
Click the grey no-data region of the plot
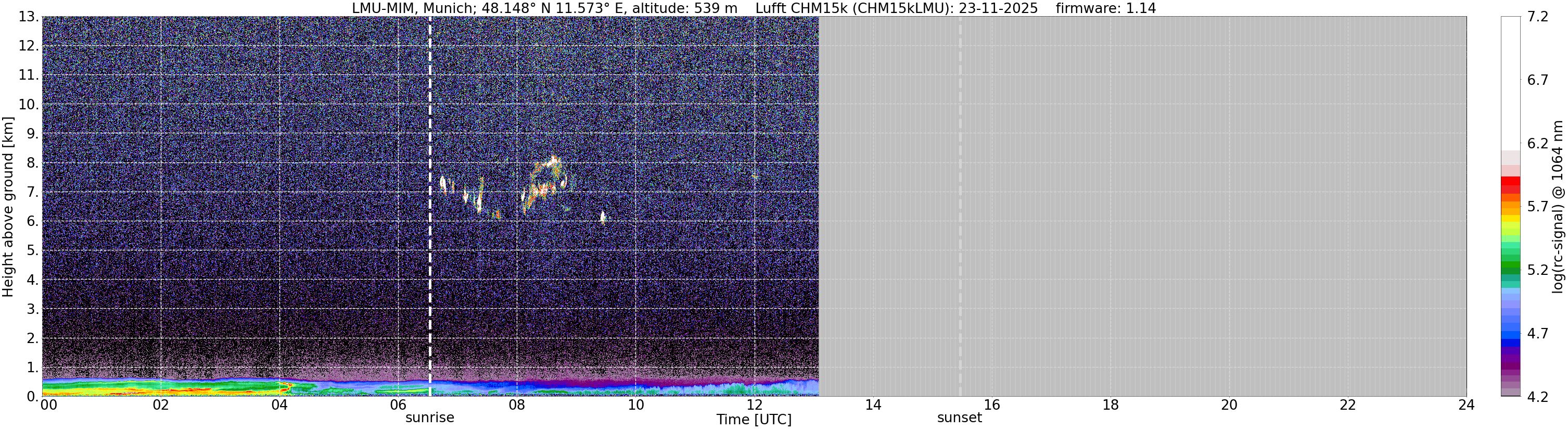point(1142,207)
